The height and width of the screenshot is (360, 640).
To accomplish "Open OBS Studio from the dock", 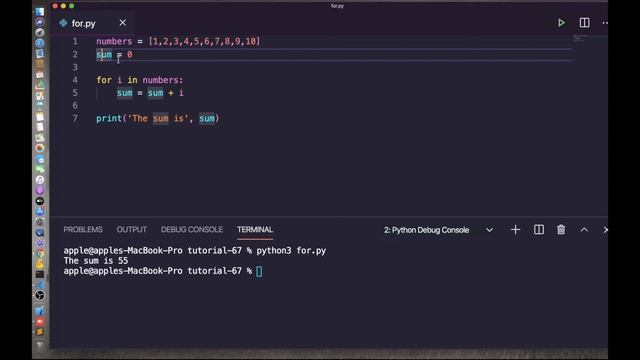I will (x=40, y=295).
